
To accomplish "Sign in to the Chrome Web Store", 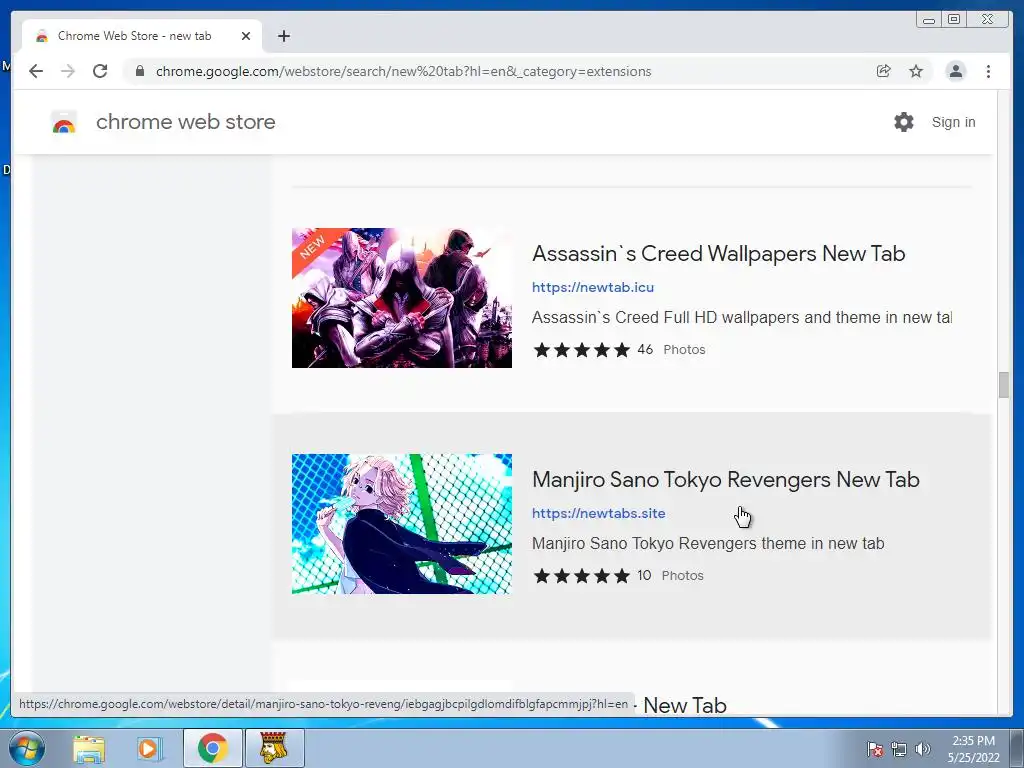I will (x=953, y=122).
